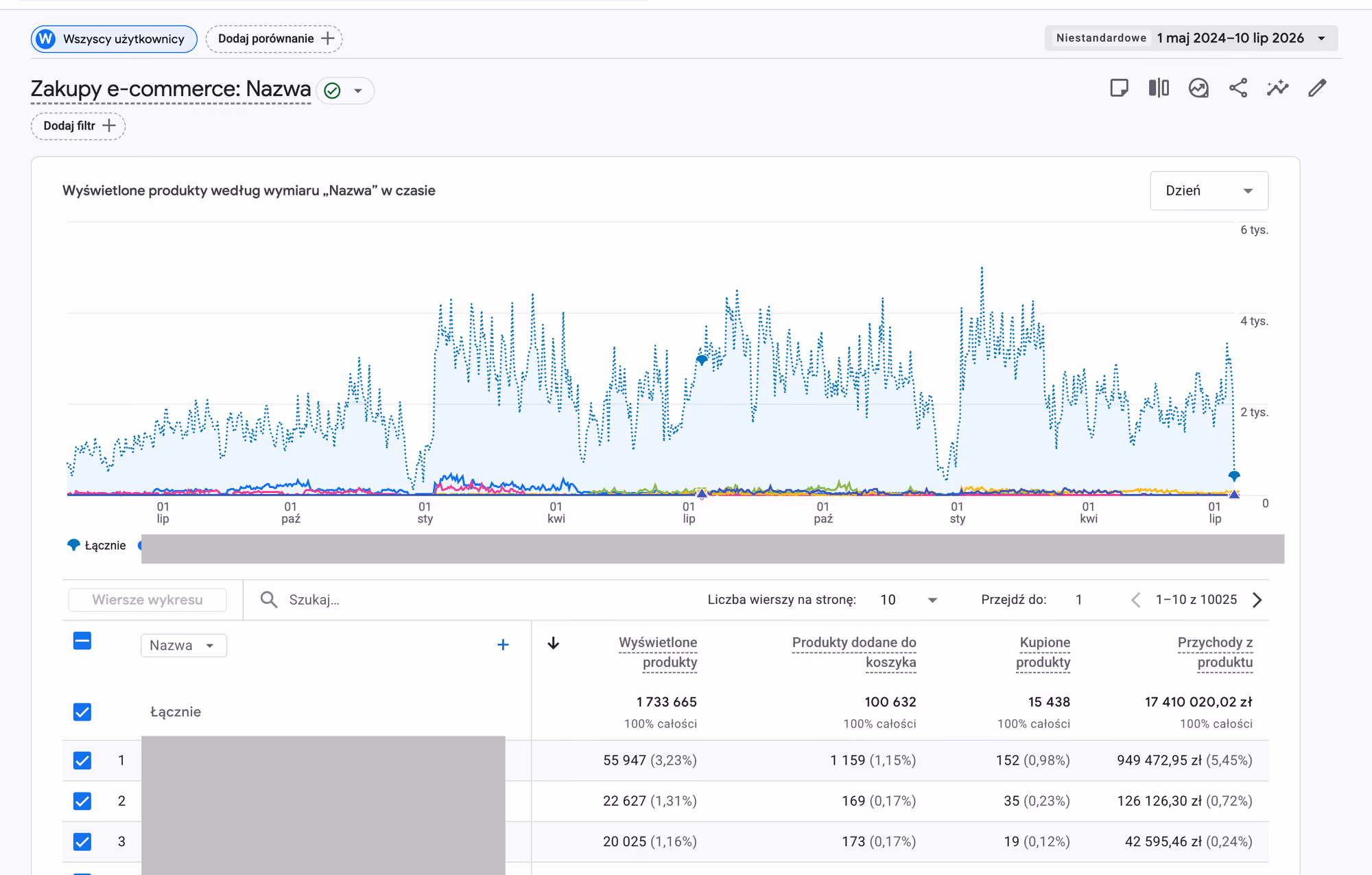This screenshot has height=875, width=1372.
Task: Click the cell 20 025 (1,16%)
Action: point(650,841)
